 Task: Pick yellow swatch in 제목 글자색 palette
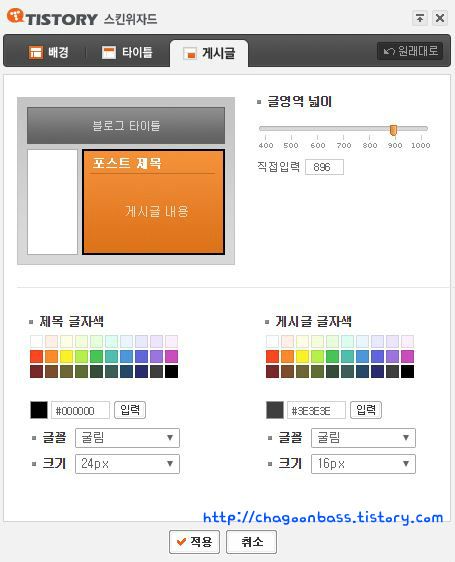tap(66, 357)
